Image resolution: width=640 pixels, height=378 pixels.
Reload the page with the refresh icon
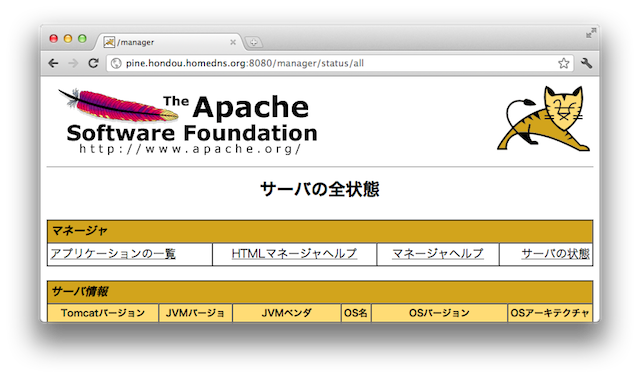[93, 63]
